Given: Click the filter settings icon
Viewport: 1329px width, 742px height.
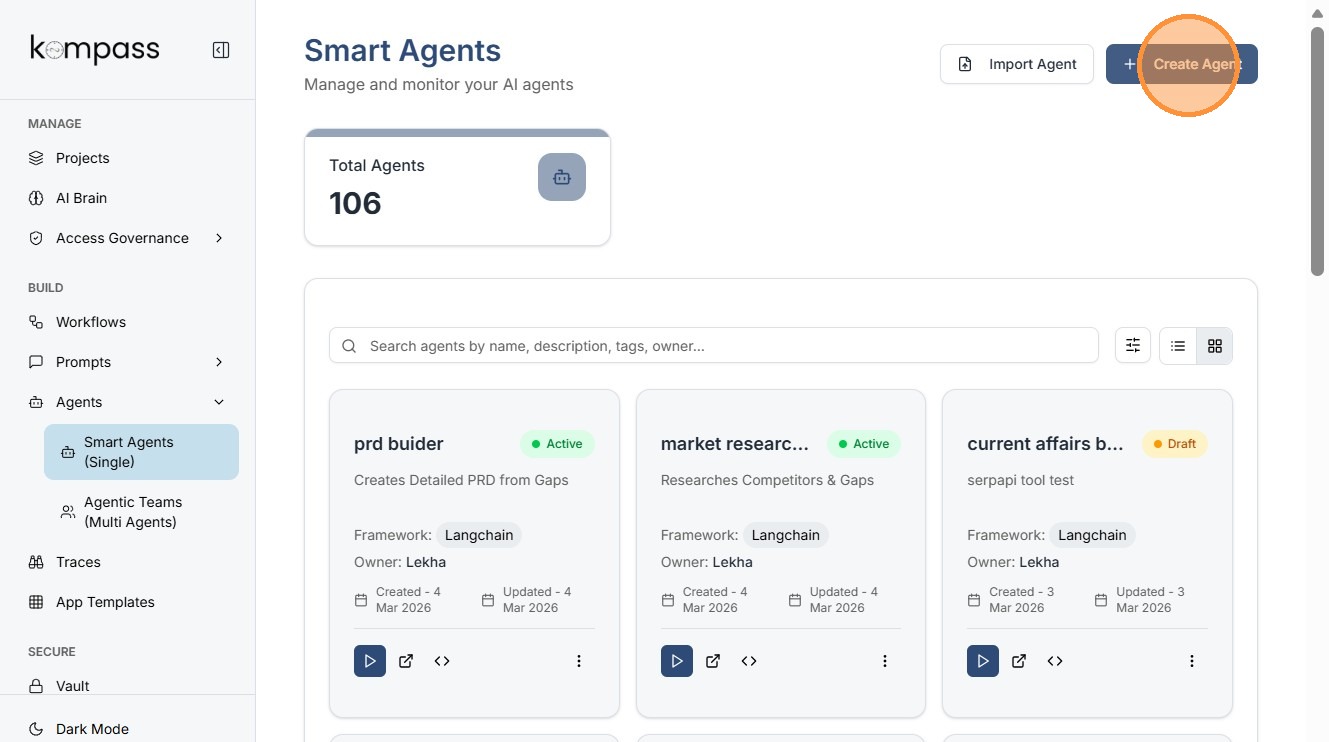Looking at the screenshot, I should pos(1133,346).
